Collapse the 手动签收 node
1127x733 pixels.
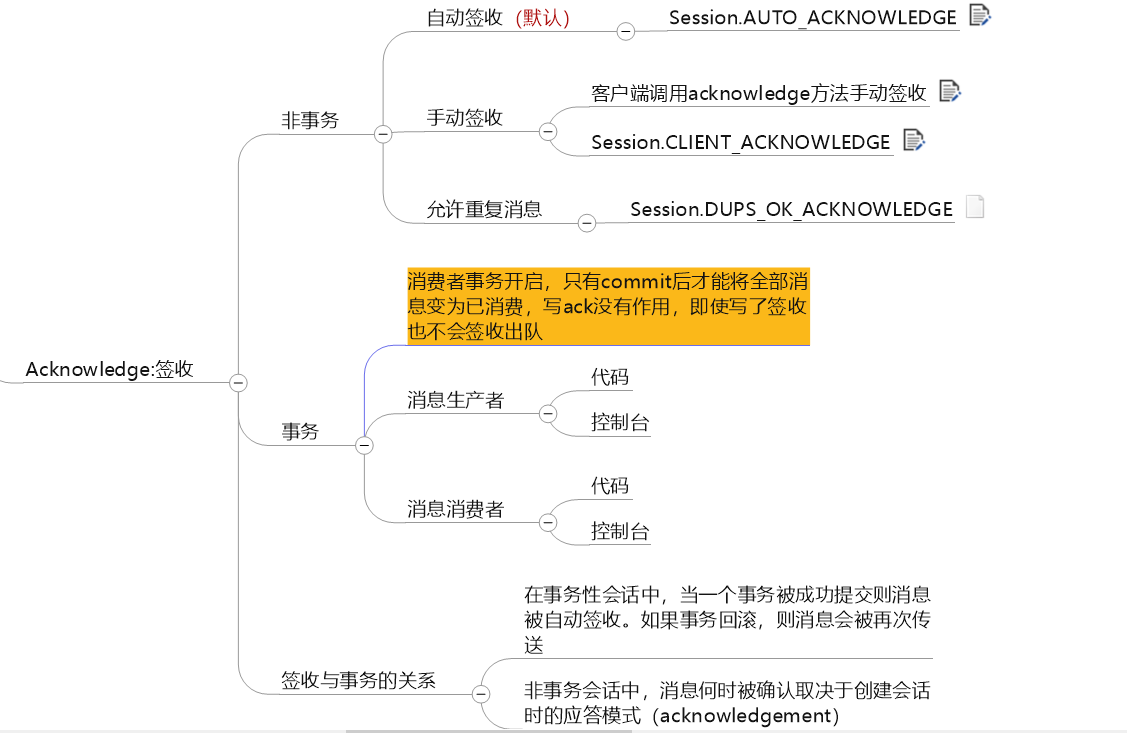pos(547,131)
